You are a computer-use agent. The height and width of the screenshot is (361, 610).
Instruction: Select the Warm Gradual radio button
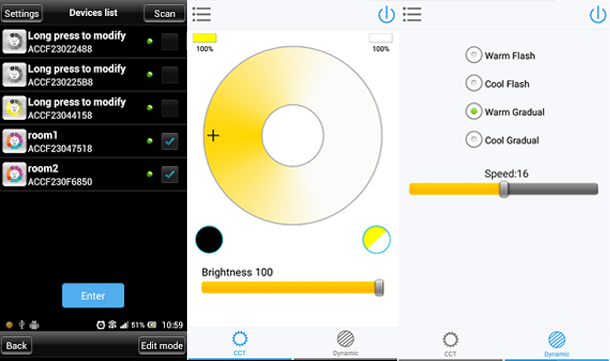click(474, 111)
